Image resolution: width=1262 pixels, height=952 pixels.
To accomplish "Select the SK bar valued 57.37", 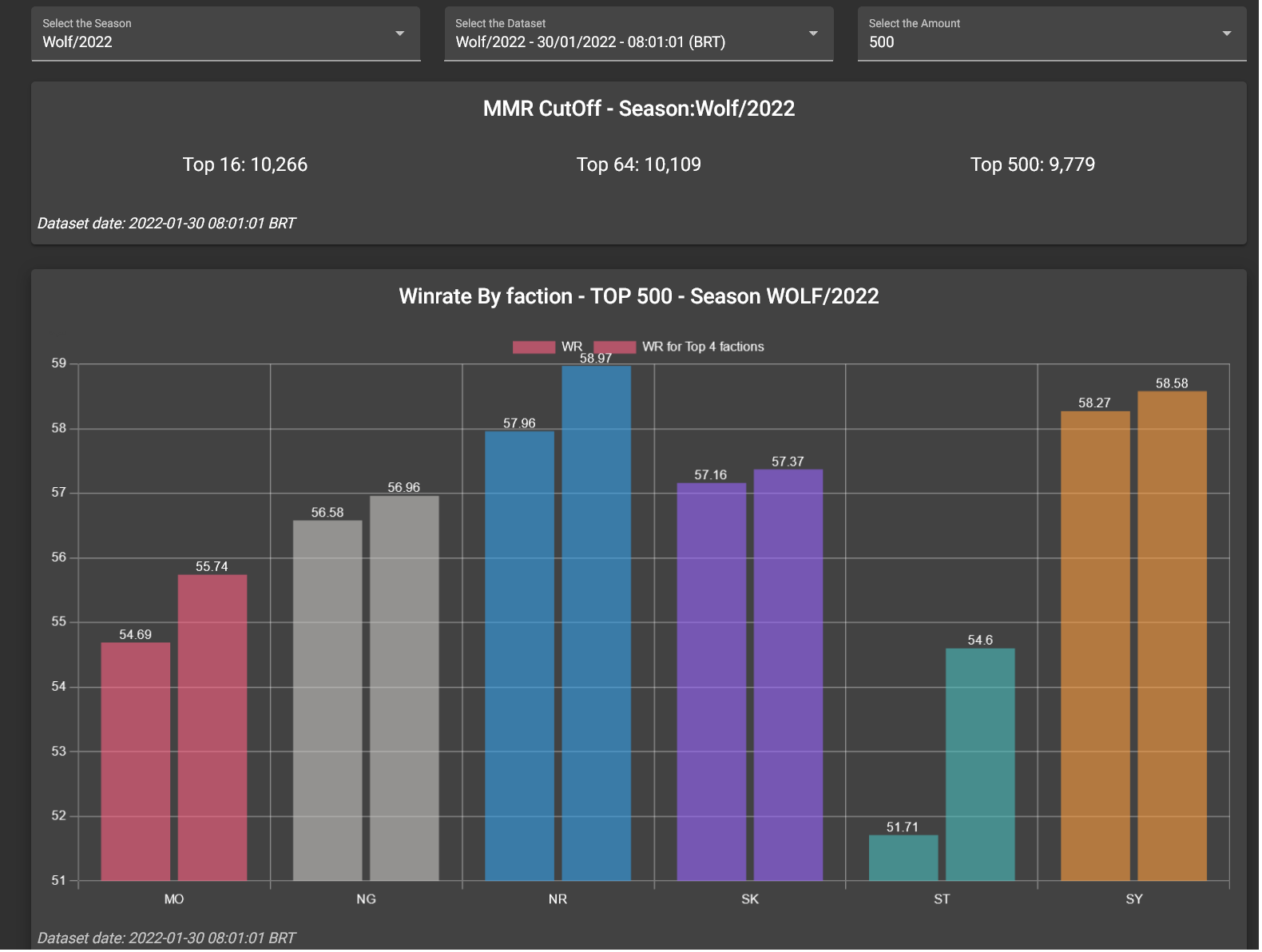I will [788, 675].
